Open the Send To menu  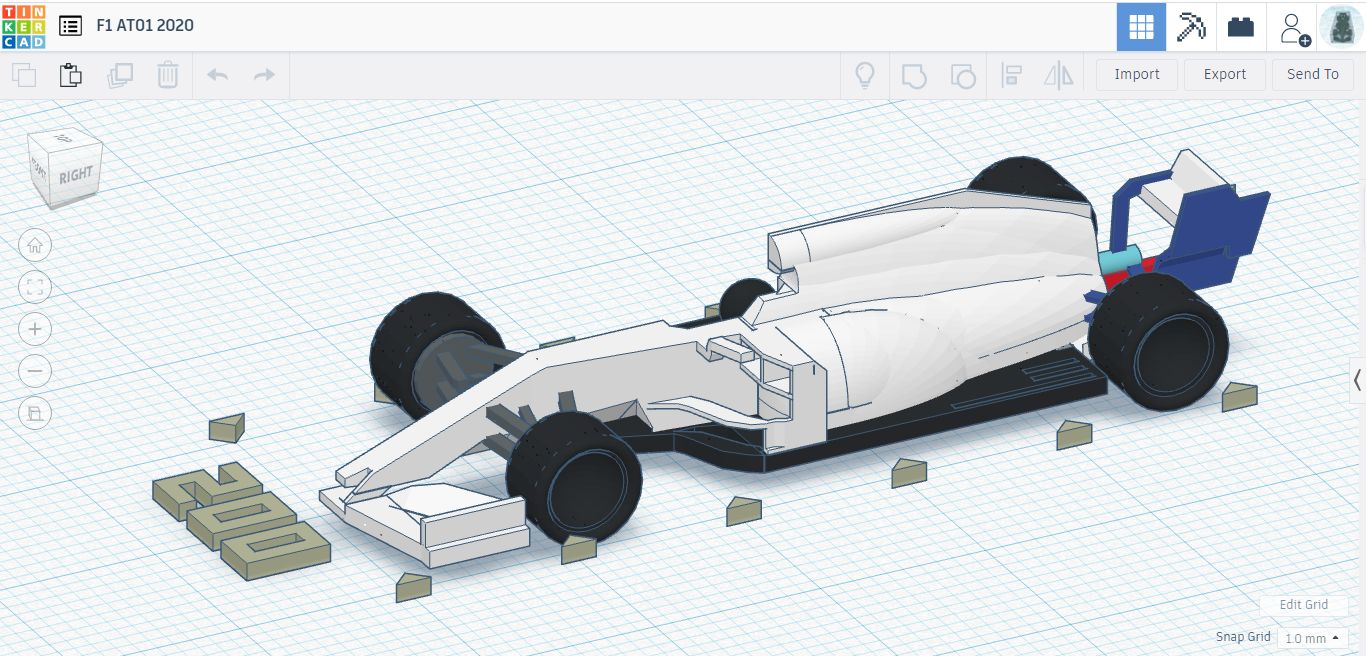[x=1312, y=74]
